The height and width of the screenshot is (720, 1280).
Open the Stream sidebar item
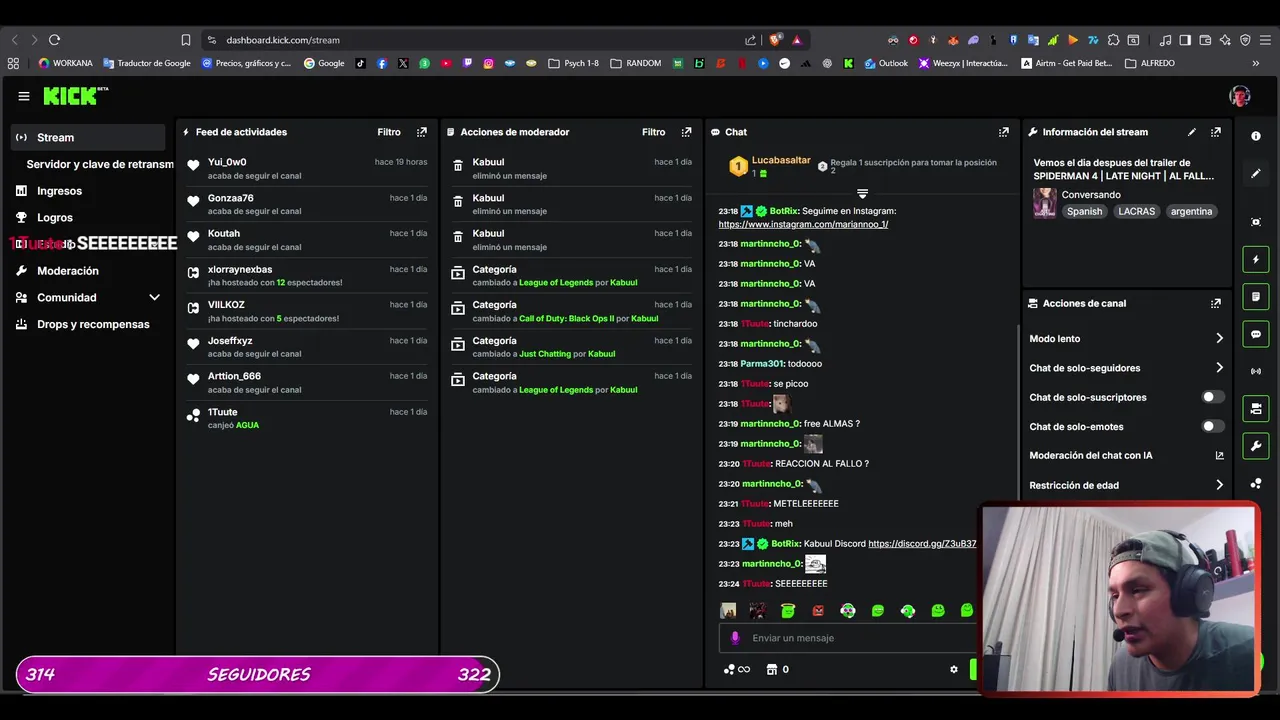88,137
